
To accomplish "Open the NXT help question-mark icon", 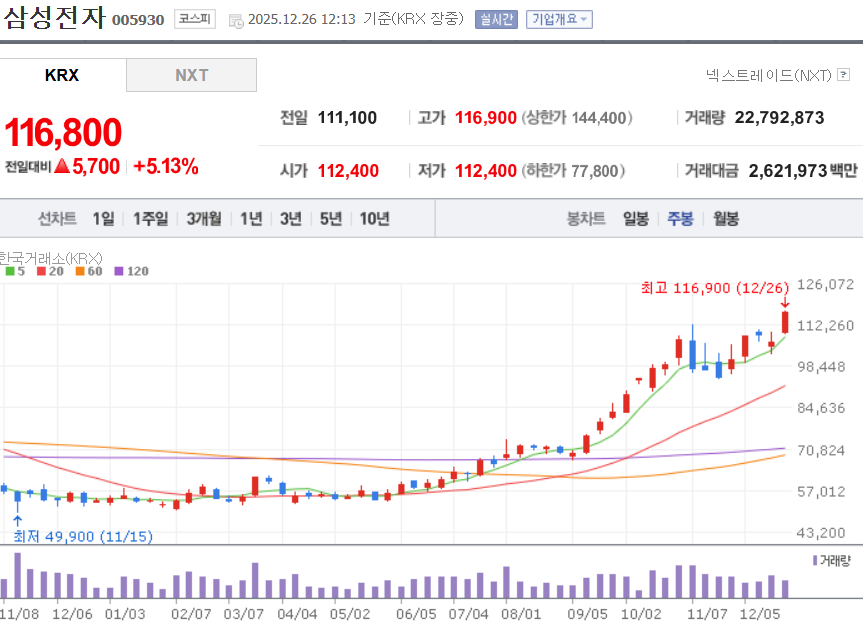I will [843, 74].
